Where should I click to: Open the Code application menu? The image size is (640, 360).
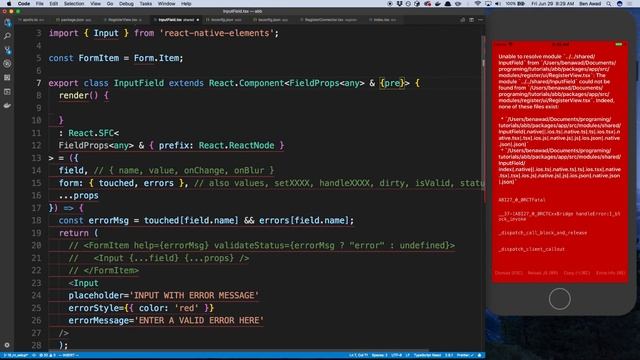pos(24,4)
